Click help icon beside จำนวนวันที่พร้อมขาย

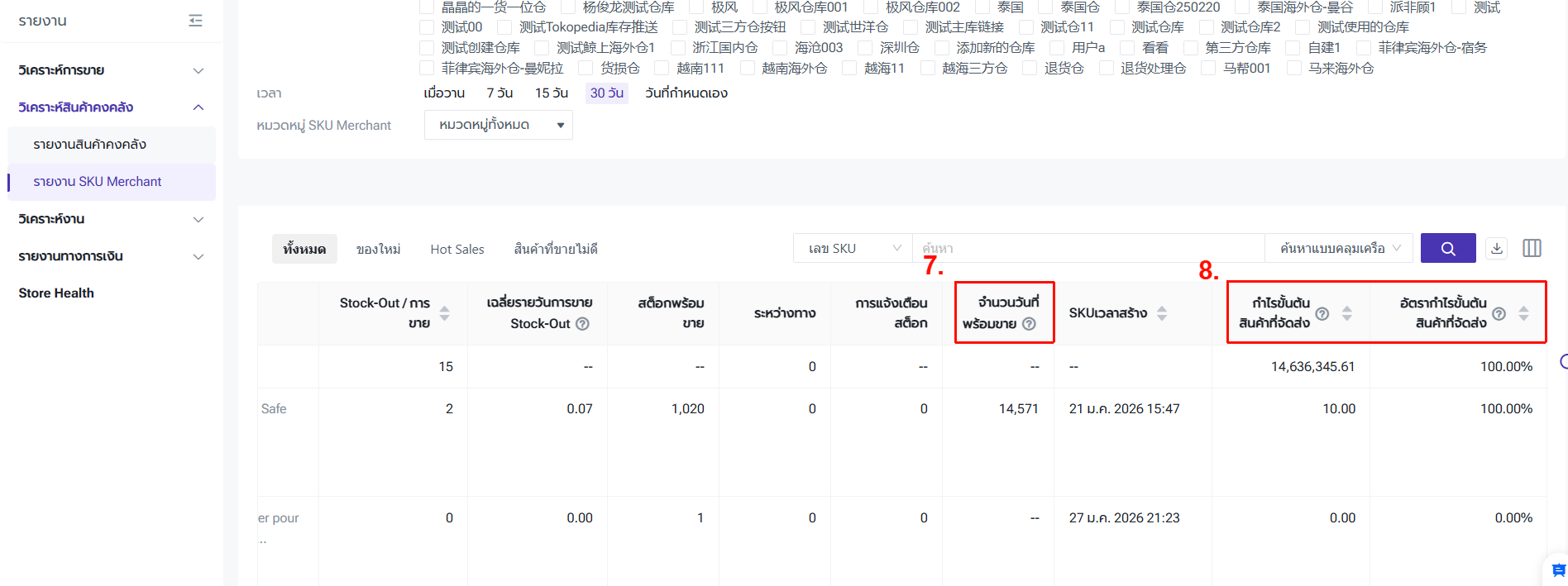[x=1029, y=324]
